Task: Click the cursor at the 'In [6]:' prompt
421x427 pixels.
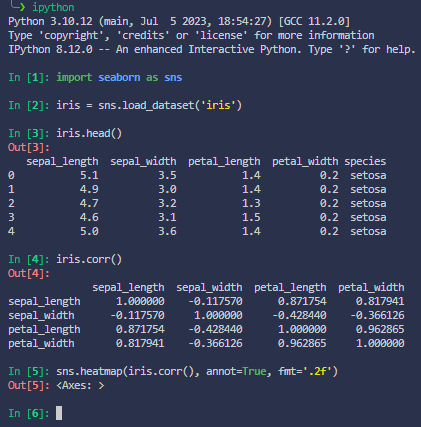Action: click(x=59, y=413)
